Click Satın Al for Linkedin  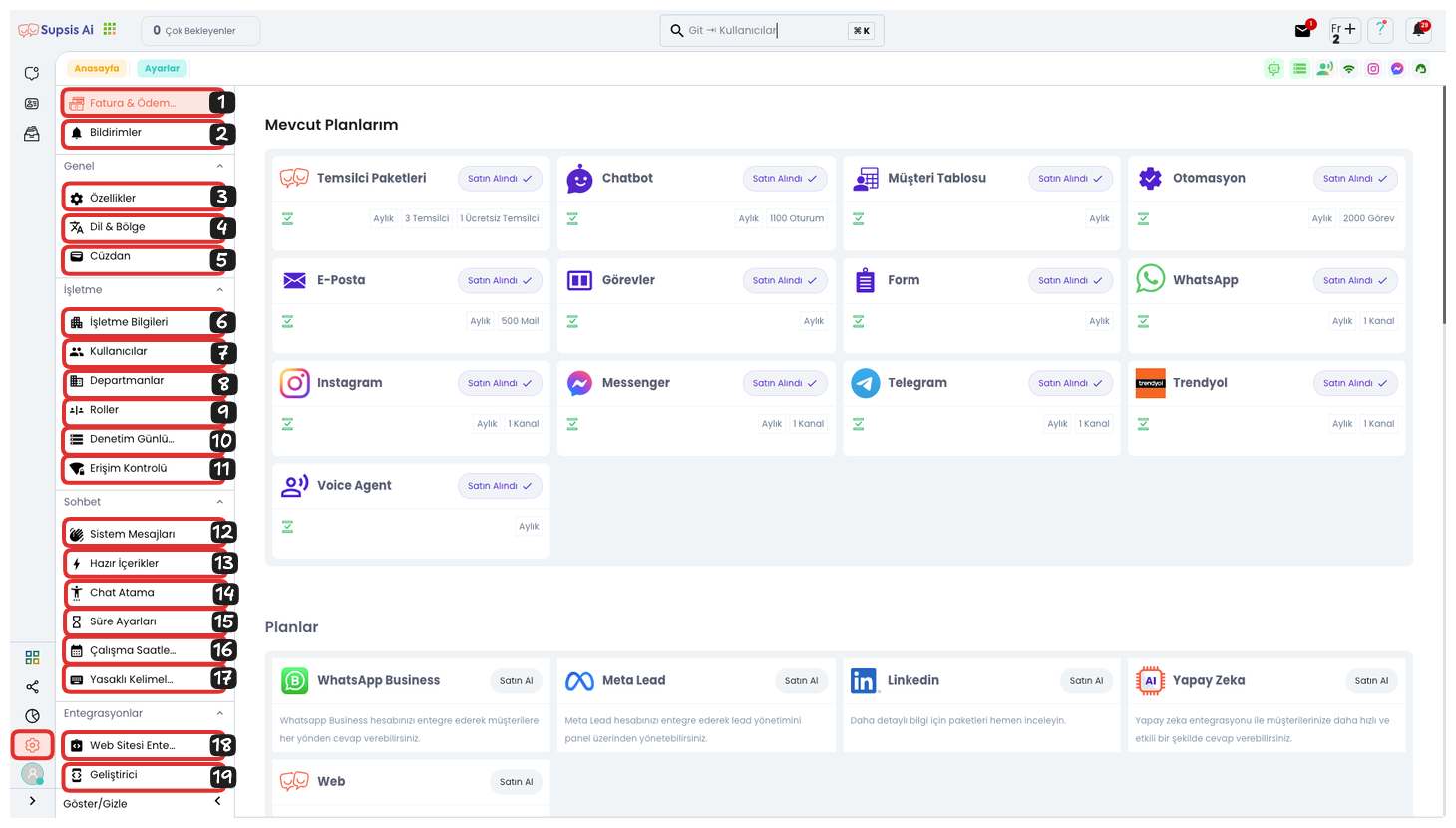point(1086,681)
